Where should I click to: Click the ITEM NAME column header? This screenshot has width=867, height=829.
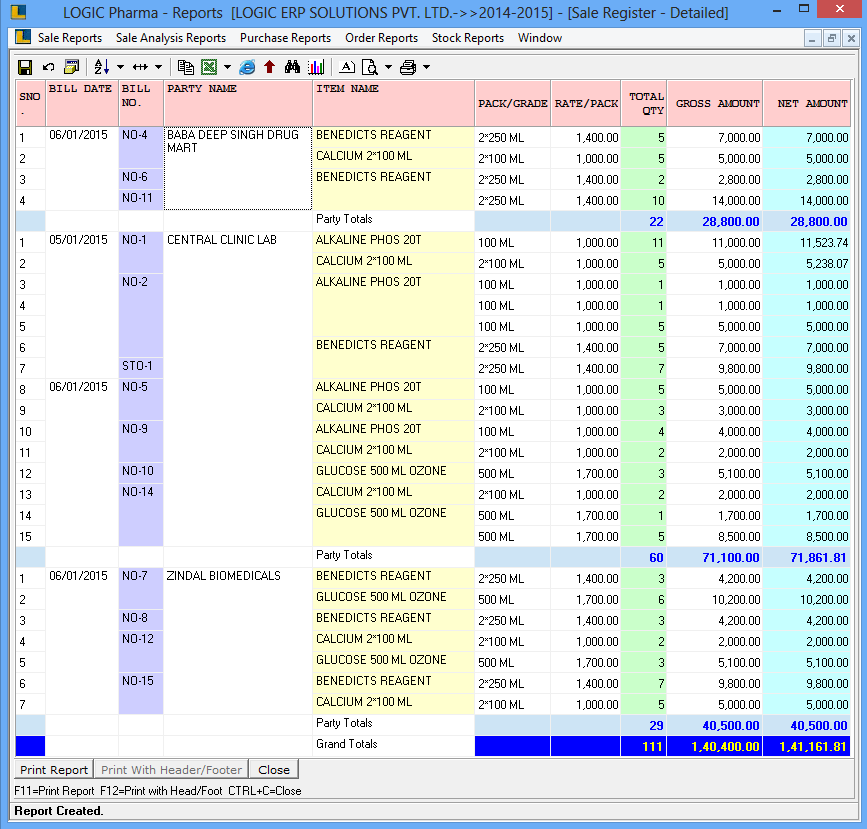tap(393, 103)
